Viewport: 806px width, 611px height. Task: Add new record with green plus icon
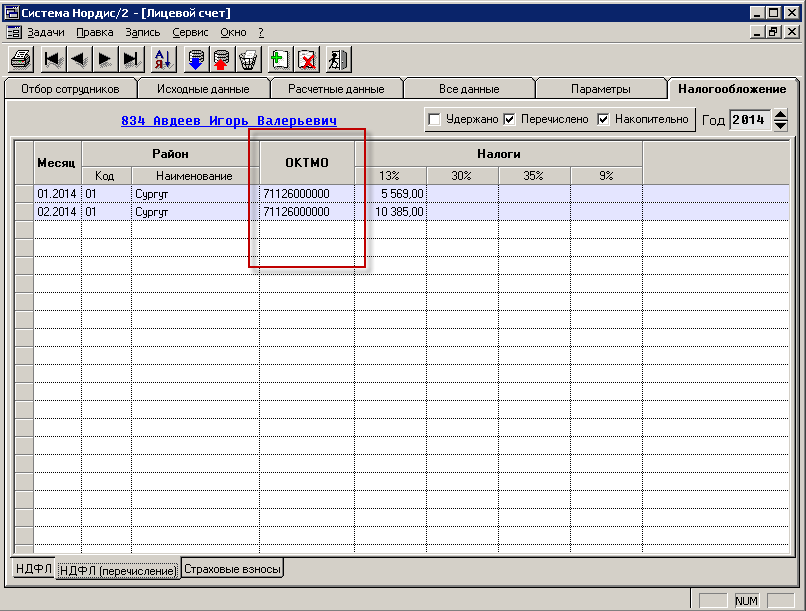(x=280, y=60)
